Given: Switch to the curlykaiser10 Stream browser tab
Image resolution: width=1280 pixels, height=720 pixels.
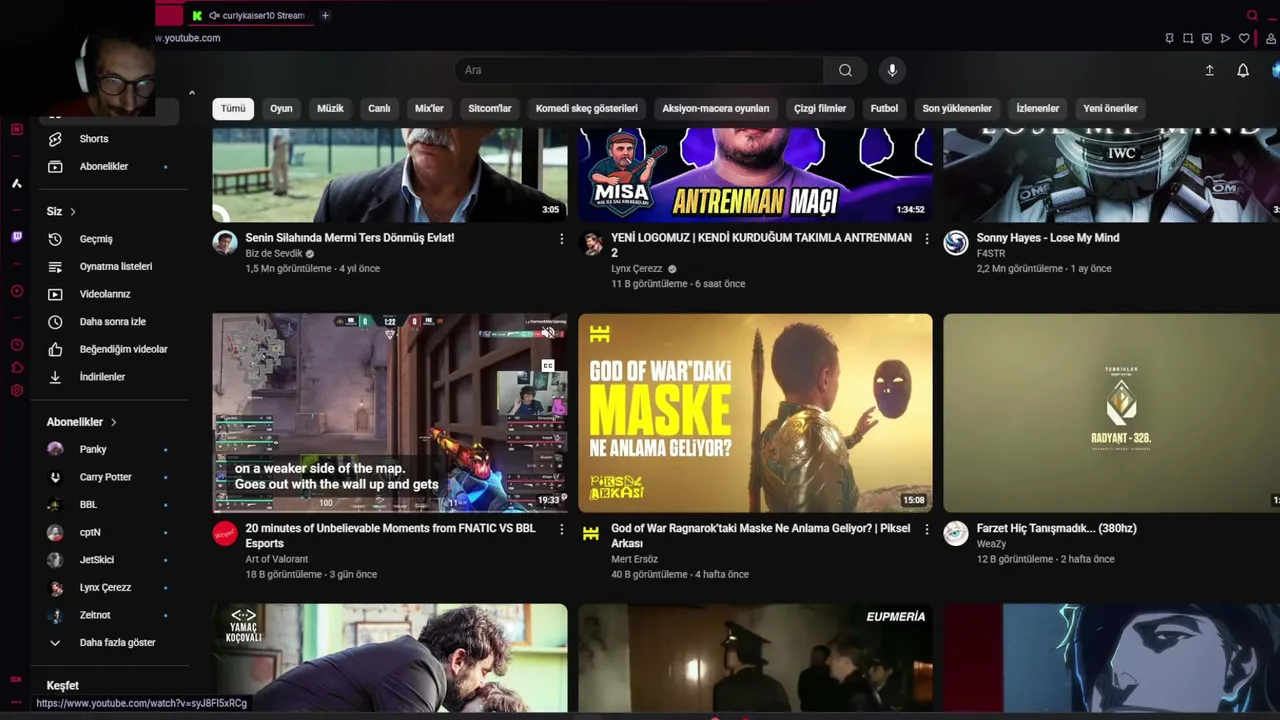Looking at the screenshot, I should pyautogui.click(x=249, y=15).
